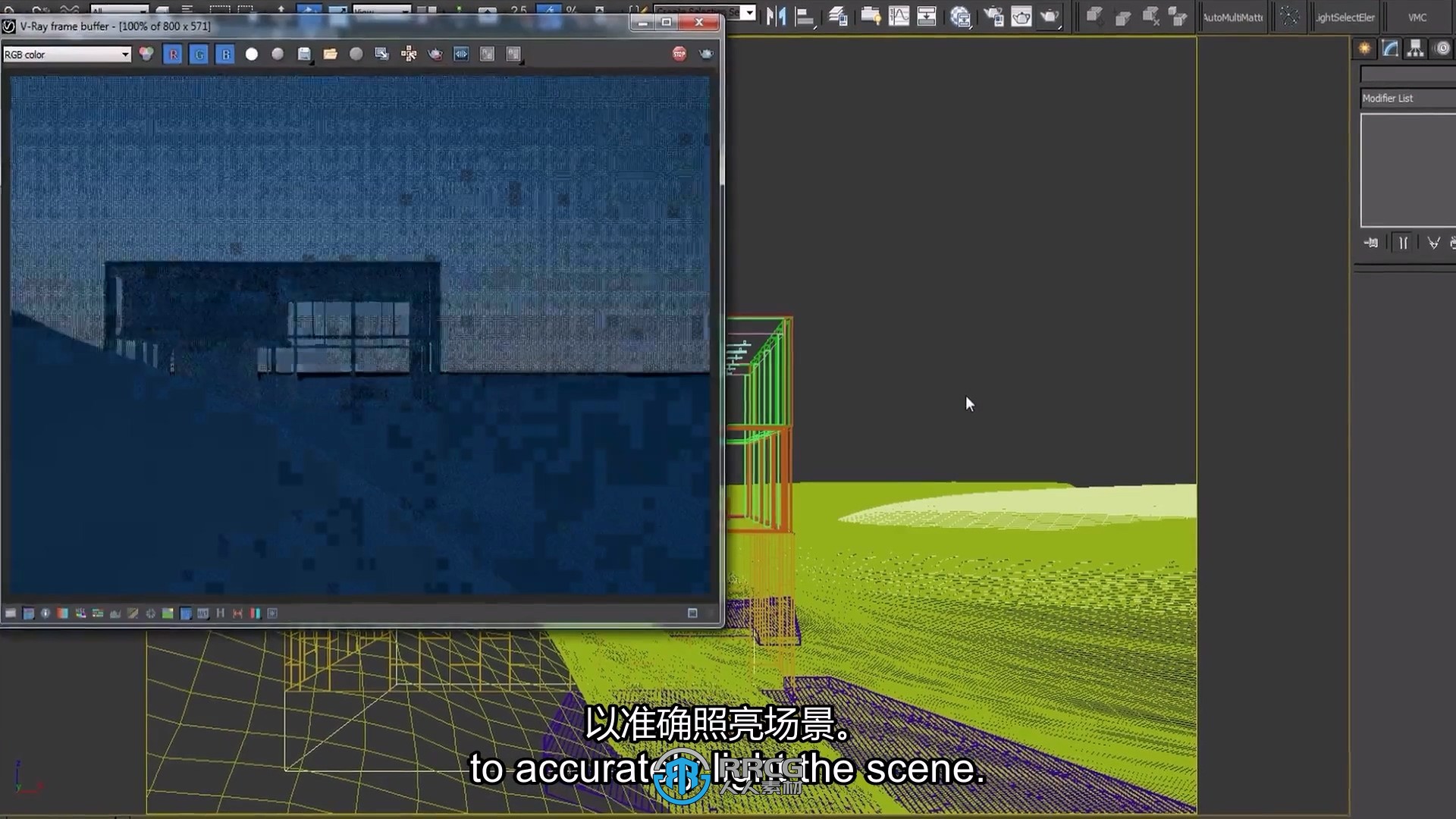1456x819 pixels.
Task: View pixel information bottom icon
Action: [x=45, y=613]
